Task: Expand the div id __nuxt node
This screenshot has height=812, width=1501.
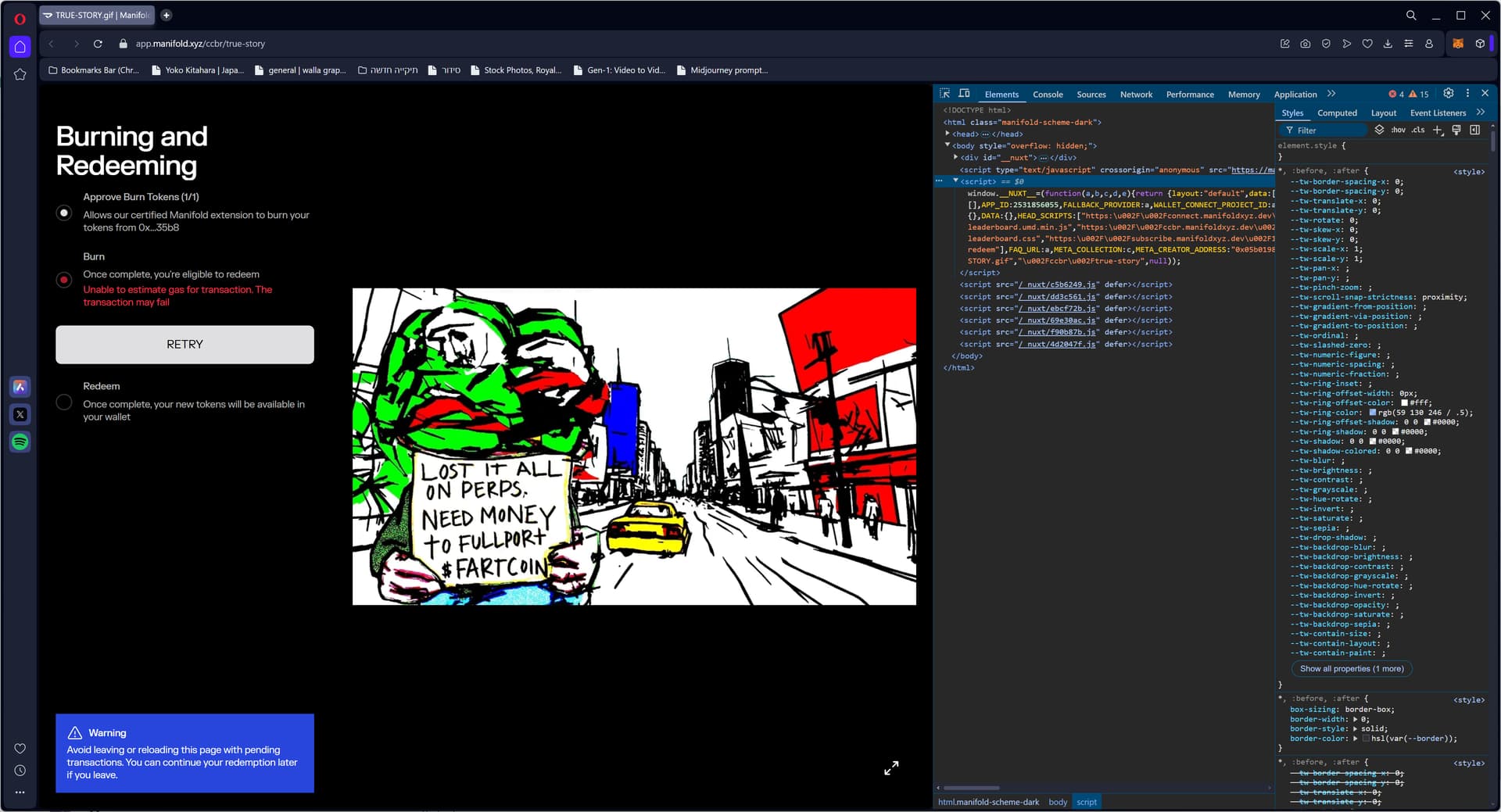Action: 956,157
